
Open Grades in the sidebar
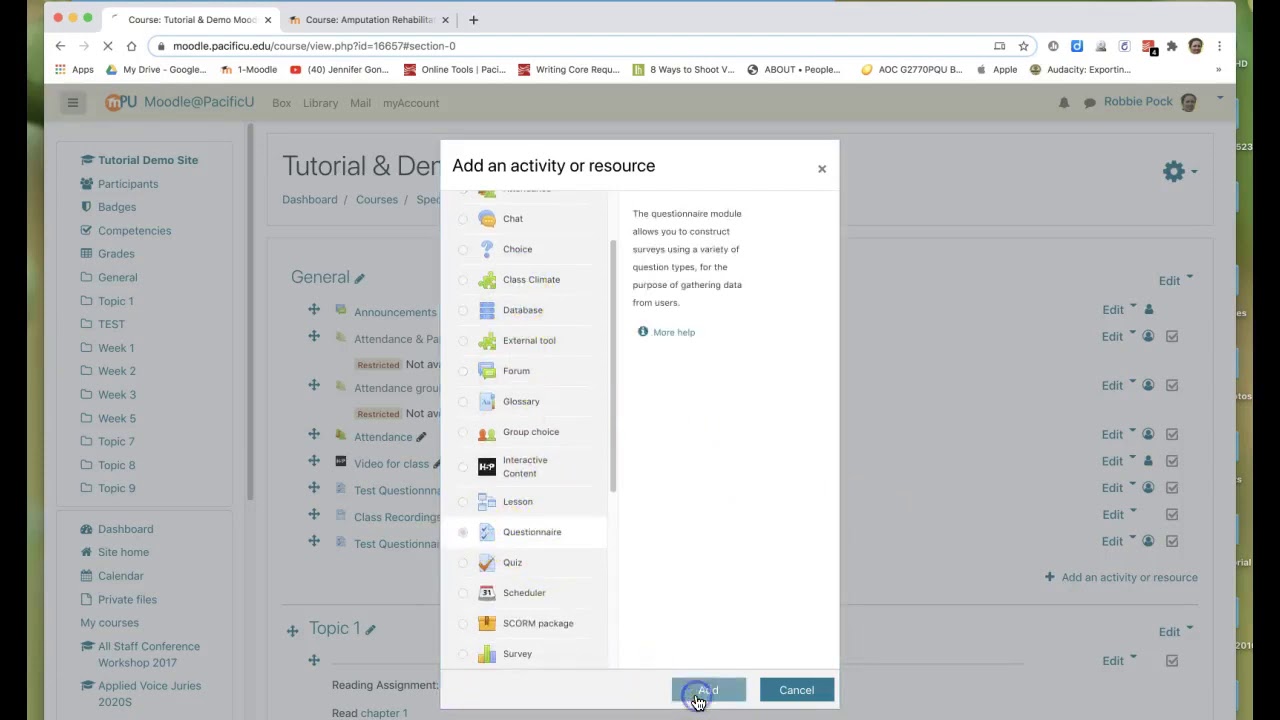[x=116, y=254]
